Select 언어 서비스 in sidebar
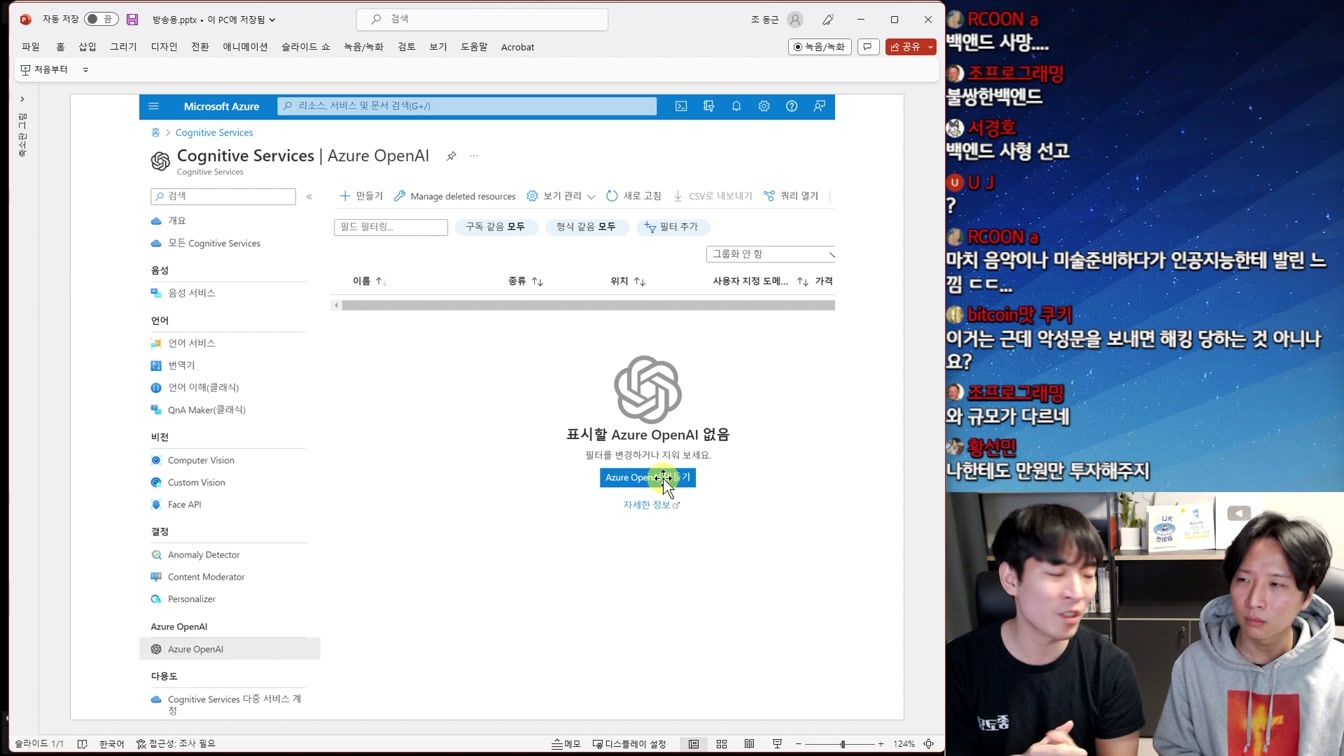This screenshot has width=1344, height=756. (191, 343)
